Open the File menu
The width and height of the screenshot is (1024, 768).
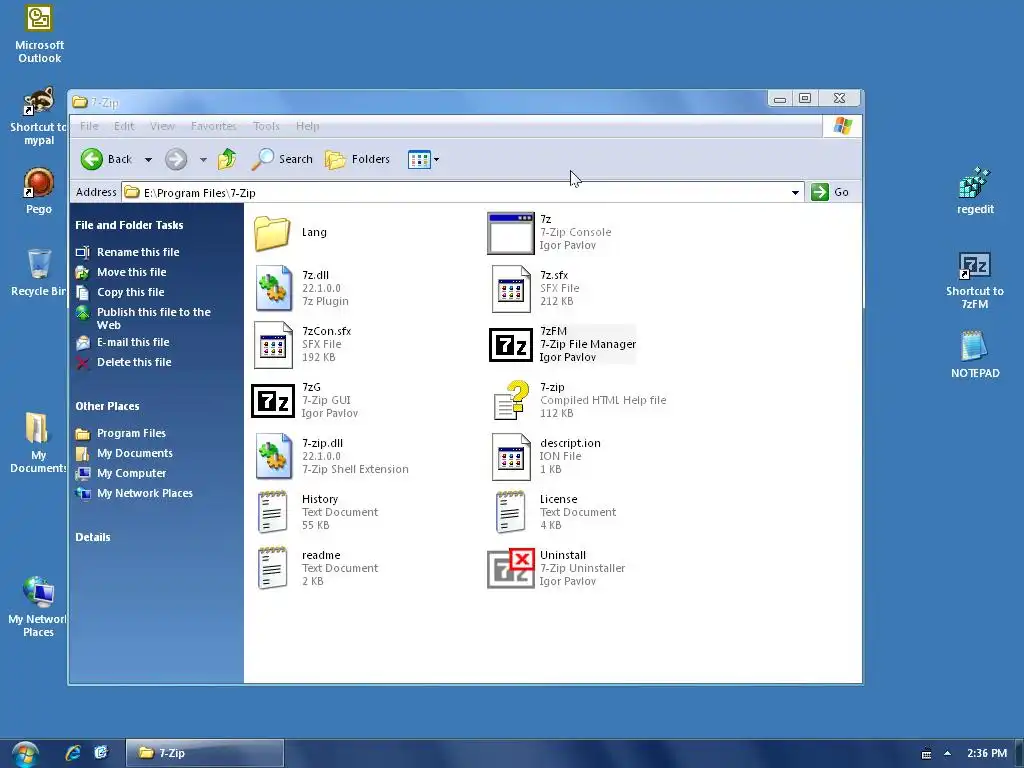(89, 126)
